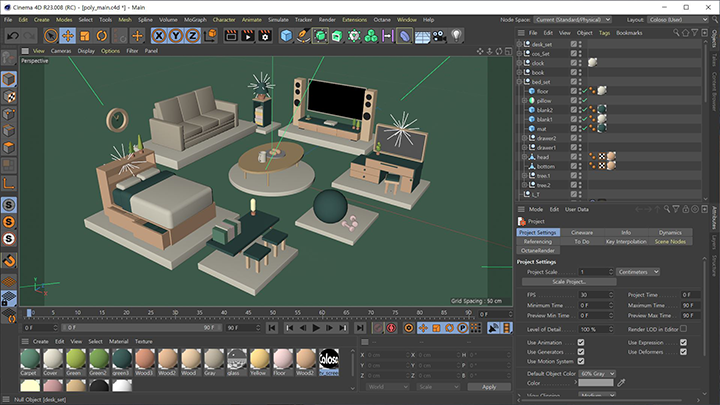
Task: Go to end of animation
Action: (360, 328)
